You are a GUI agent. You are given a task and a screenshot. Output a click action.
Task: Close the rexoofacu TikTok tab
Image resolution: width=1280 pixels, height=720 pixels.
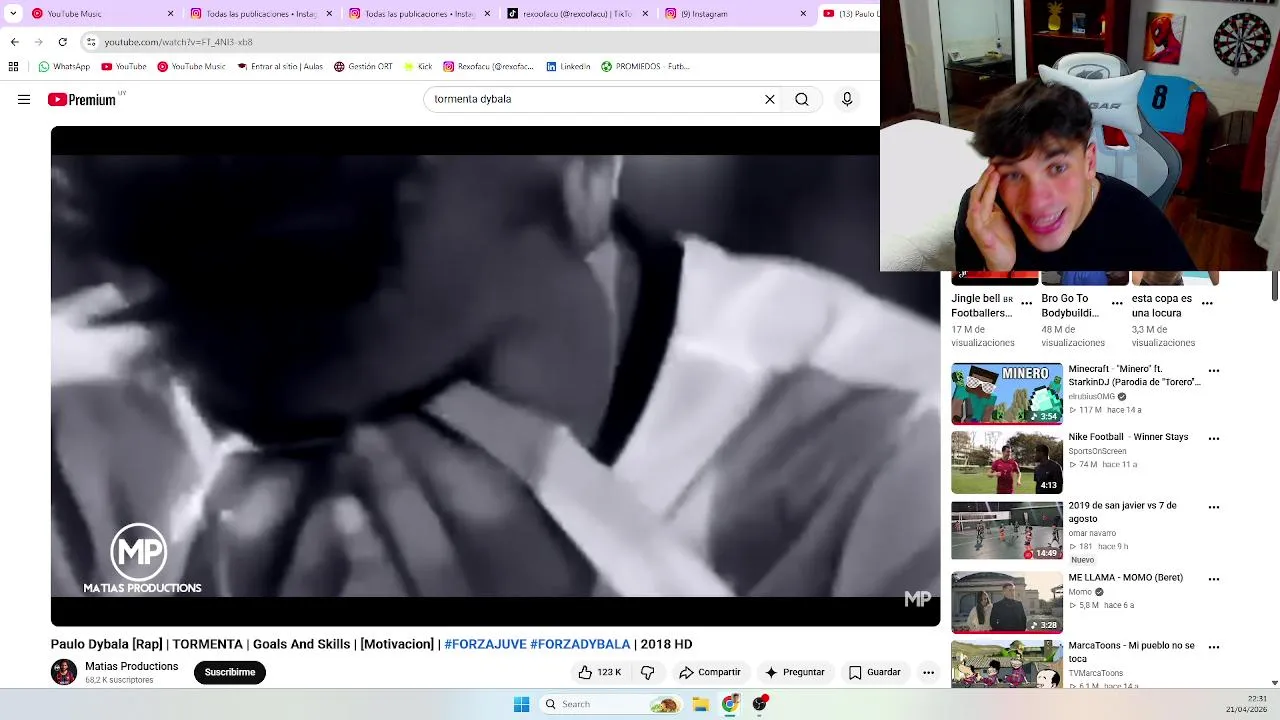(x=645, y=14)
